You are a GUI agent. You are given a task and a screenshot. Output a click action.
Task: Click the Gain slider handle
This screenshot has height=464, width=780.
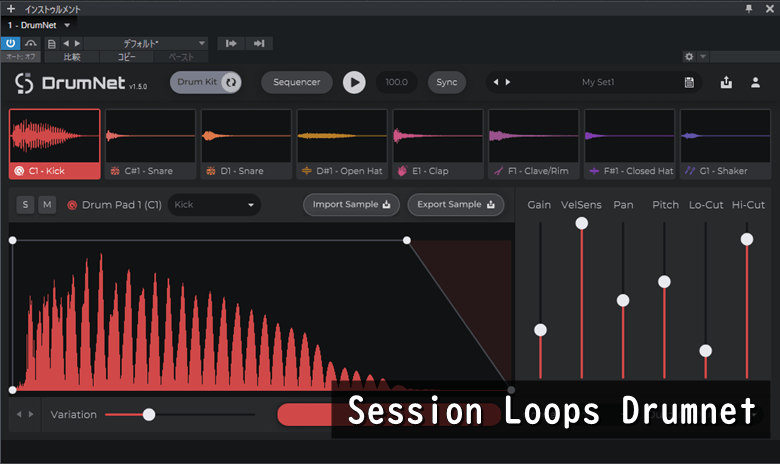pos(540,330)
